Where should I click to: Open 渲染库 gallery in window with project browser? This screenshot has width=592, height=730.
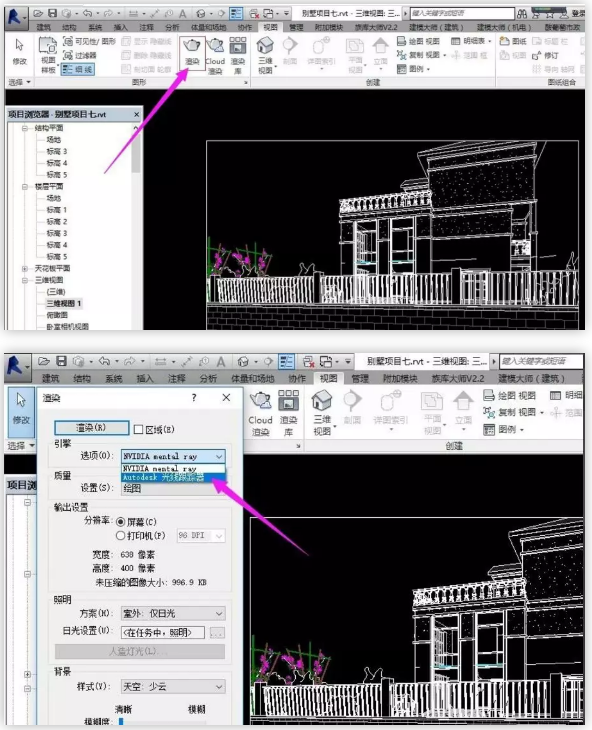[x=238, y=55]
